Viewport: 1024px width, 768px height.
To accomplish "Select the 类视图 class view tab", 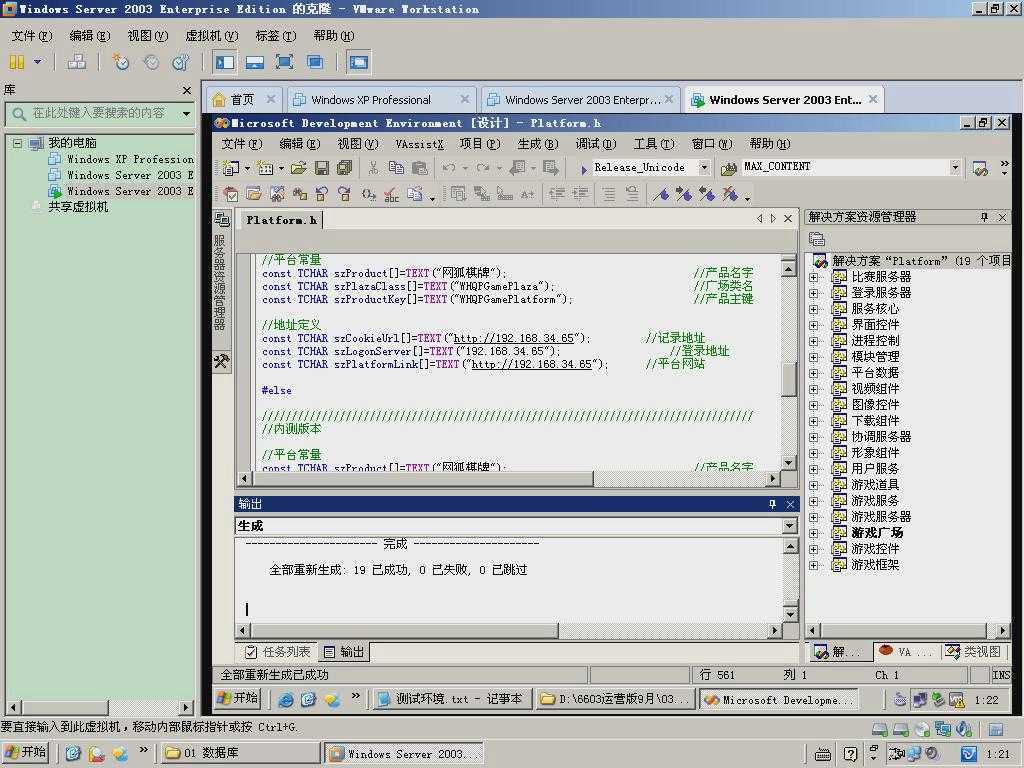I will (x=973, y=652).
